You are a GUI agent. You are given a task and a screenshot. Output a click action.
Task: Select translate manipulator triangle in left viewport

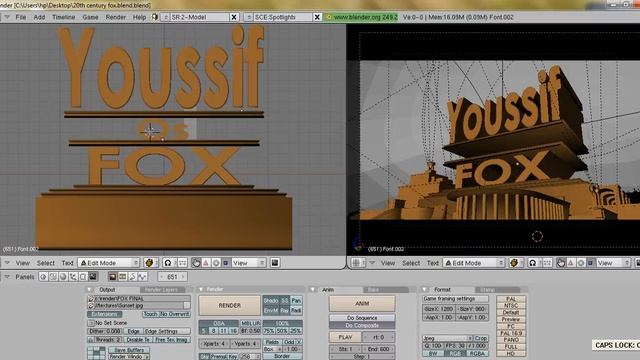pyautogui.click(x=206, y=263)
